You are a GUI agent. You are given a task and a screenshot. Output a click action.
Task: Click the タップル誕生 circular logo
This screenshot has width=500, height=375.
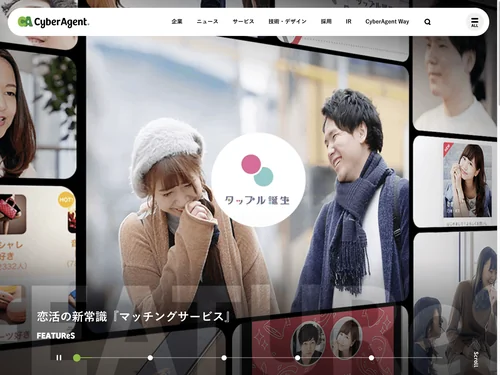tap(258, 180)
